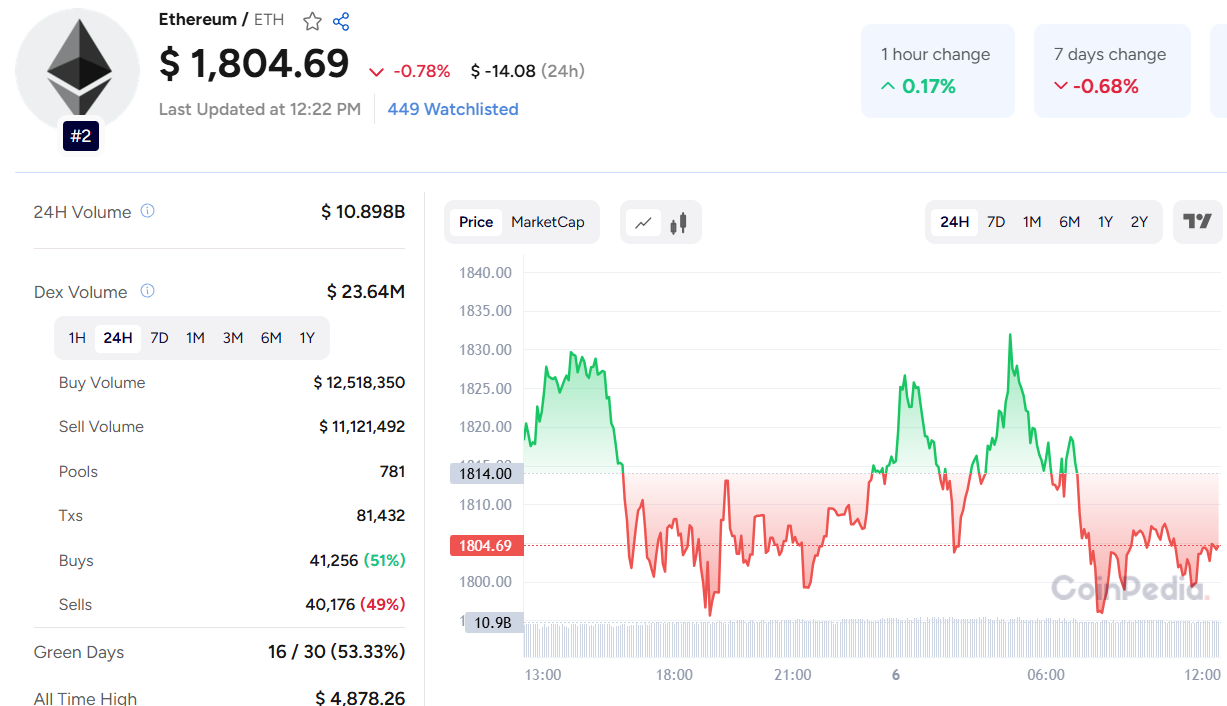Open TradingView chart mode

(1197, 222)
